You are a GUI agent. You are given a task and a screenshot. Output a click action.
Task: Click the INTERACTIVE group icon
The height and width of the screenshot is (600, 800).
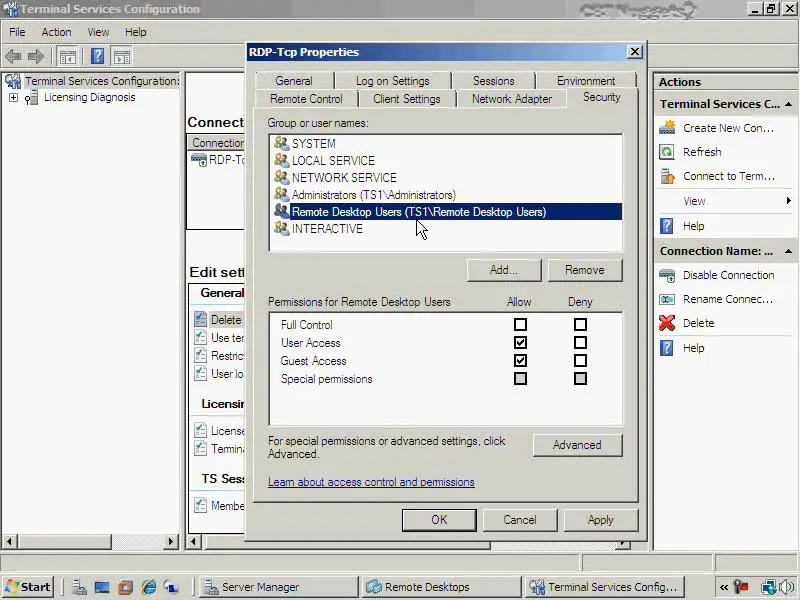point(282,228)
